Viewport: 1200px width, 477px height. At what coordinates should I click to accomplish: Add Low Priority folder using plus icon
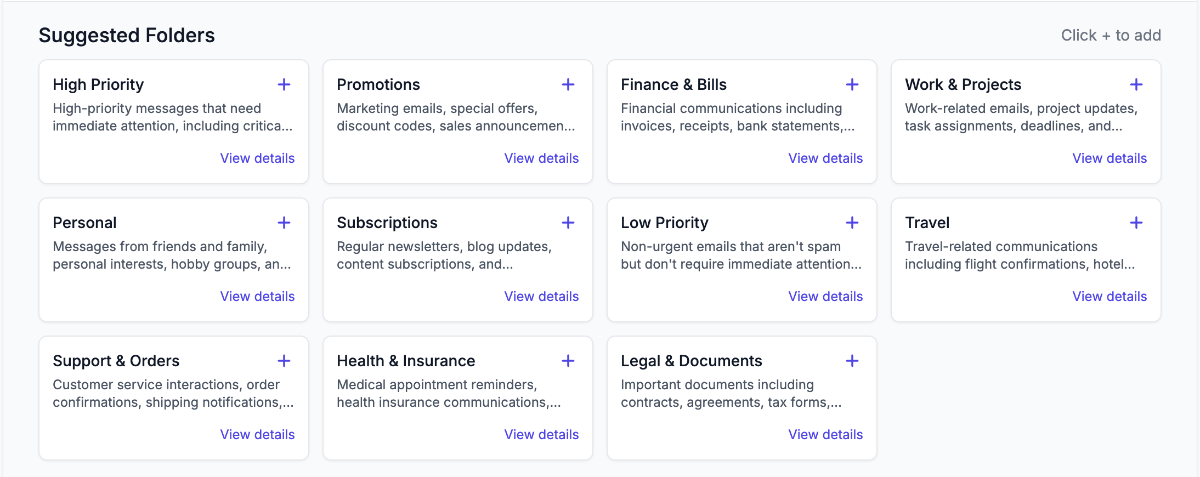pos(852,223)
